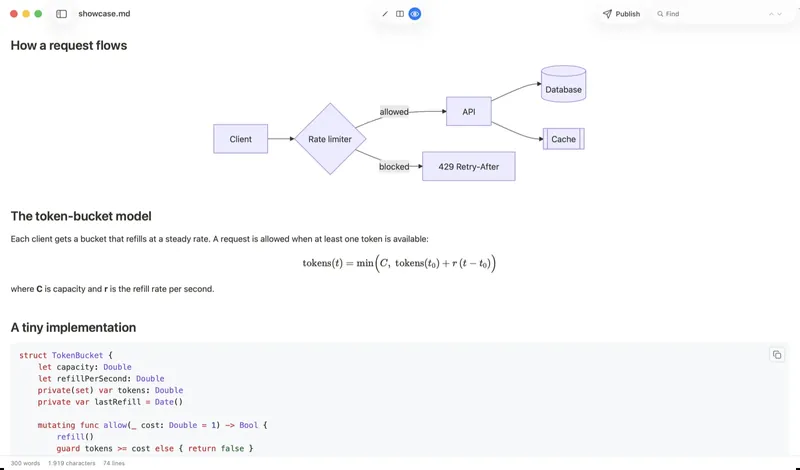800x470 pixels.
Task: Go to previous find match arrow
Action: click(x=771, y=14)
